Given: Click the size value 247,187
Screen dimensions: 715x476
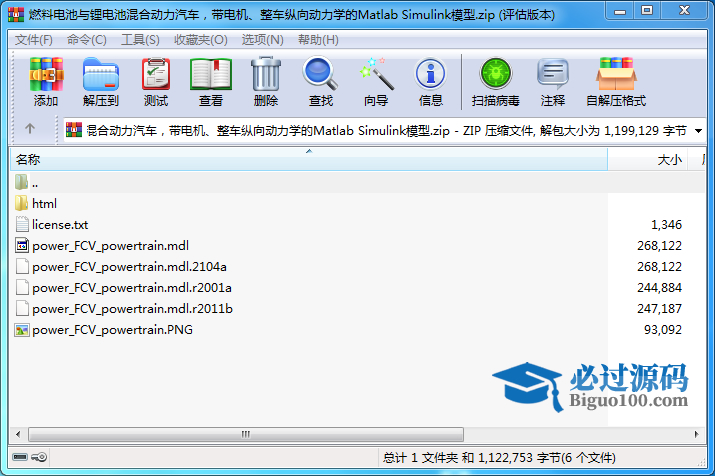Looking at the screenshot, I should [x=659, y=309].
